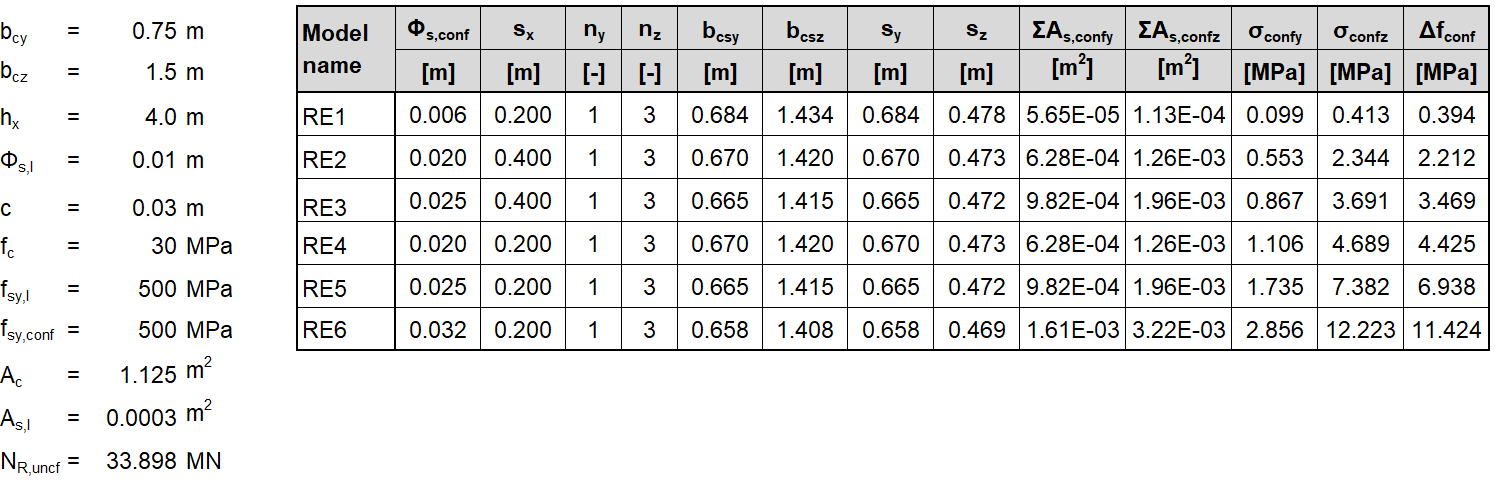Select the RE6 model name cell
This screenshot has height=489, width=1495.
[324, 330]
